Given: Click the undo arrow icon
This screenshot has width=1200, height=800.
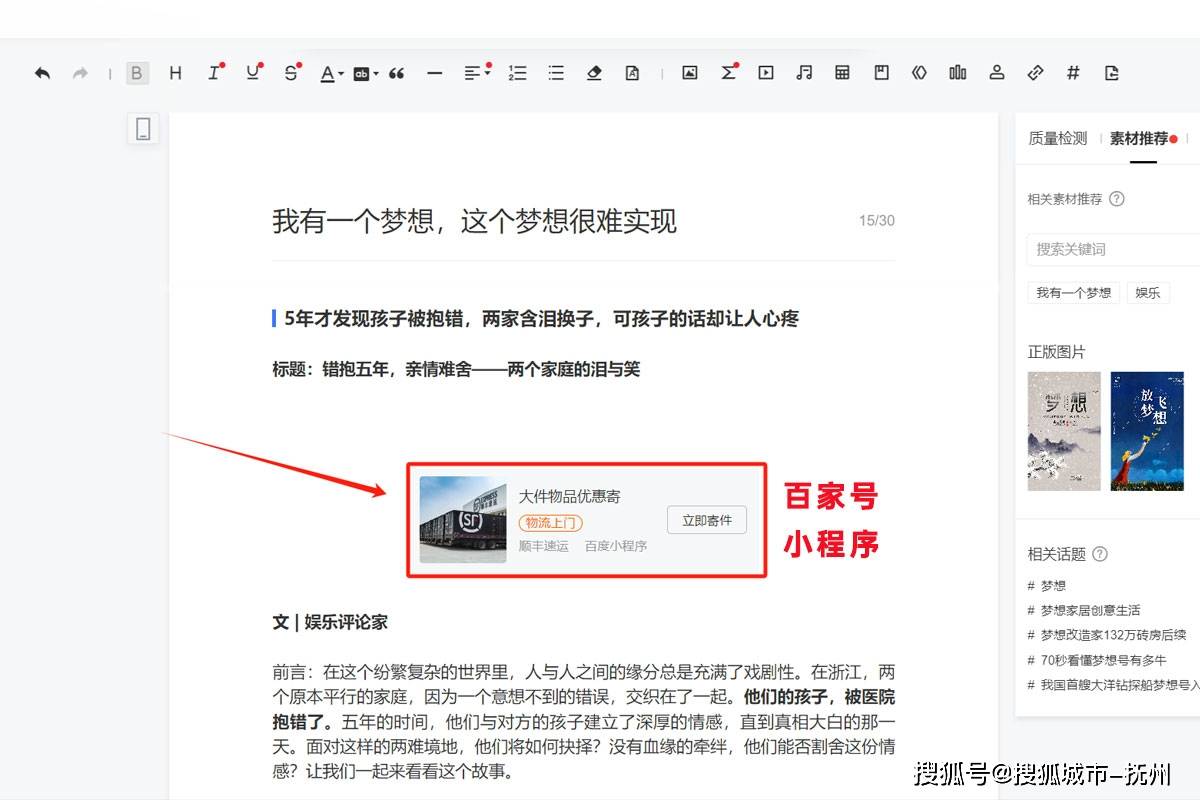Looking at the screenshot, I should click(42, 73).
